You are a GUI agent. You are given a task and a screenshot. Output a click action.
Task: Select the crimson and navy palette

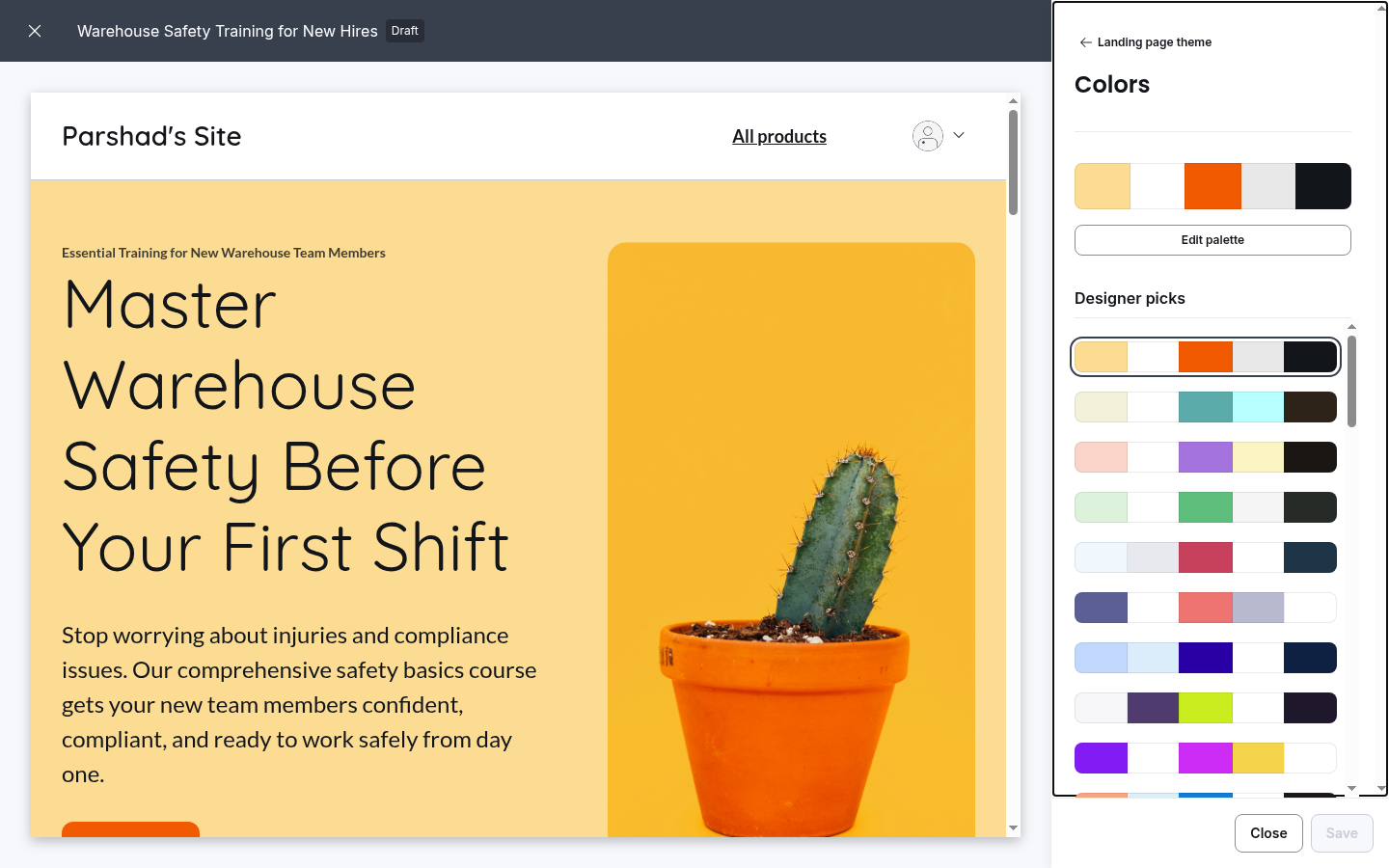1206,557
